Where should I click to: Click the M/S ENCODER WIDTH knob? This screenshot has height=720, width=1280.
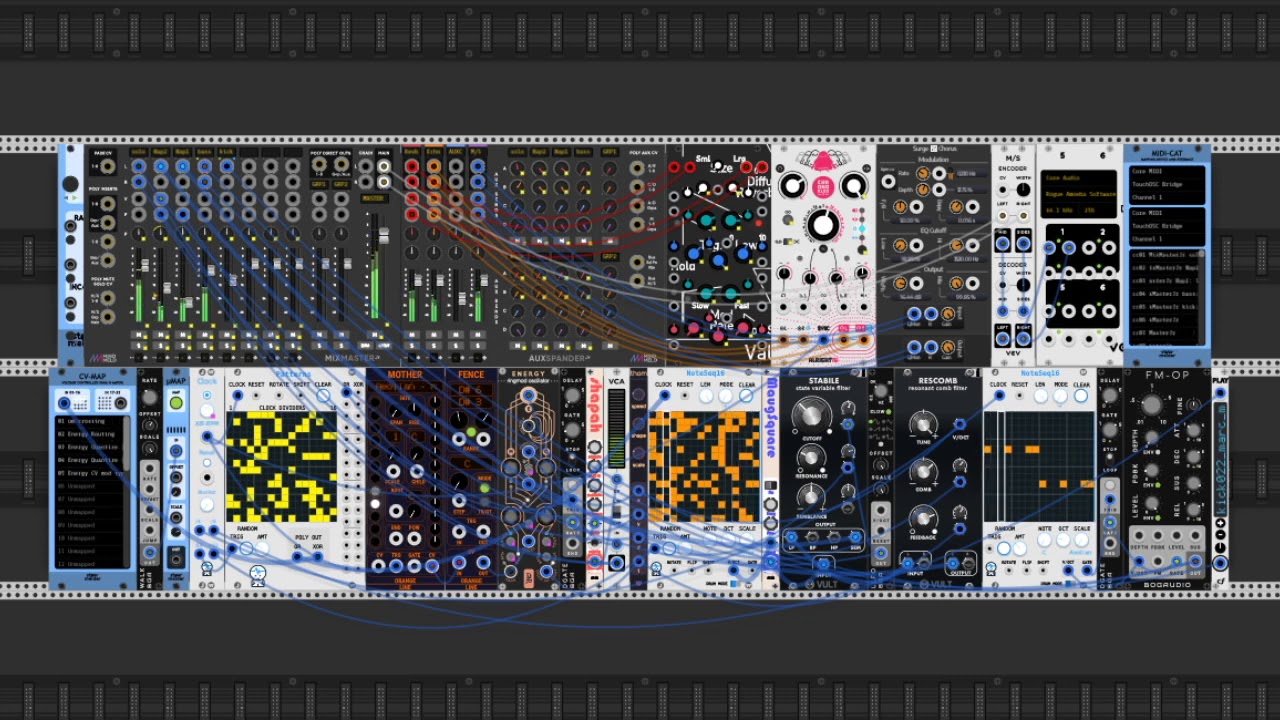point(1023,189)
